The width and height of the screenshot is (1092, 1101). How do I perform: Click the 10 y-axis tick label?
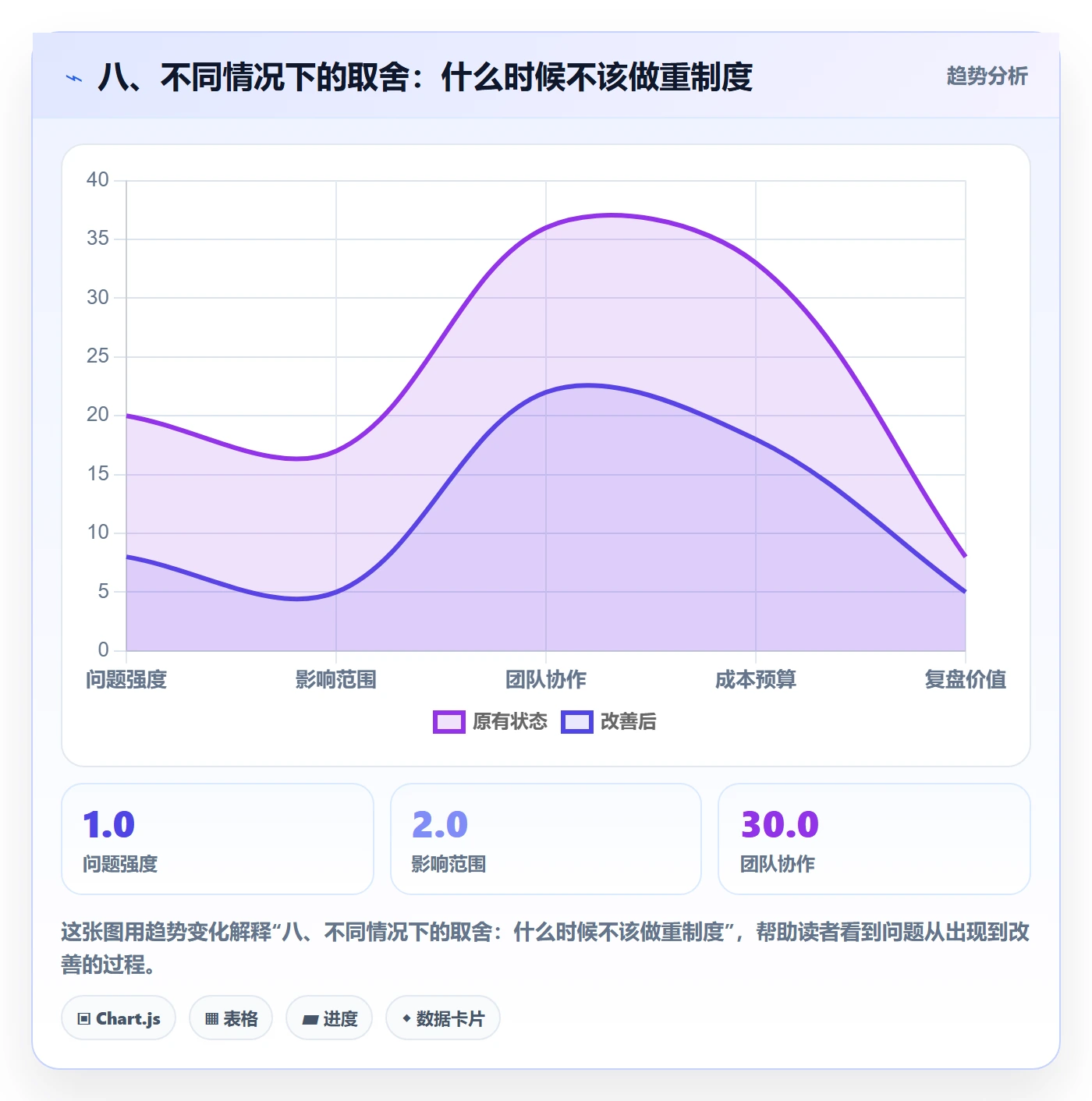[x=97, y=533]
